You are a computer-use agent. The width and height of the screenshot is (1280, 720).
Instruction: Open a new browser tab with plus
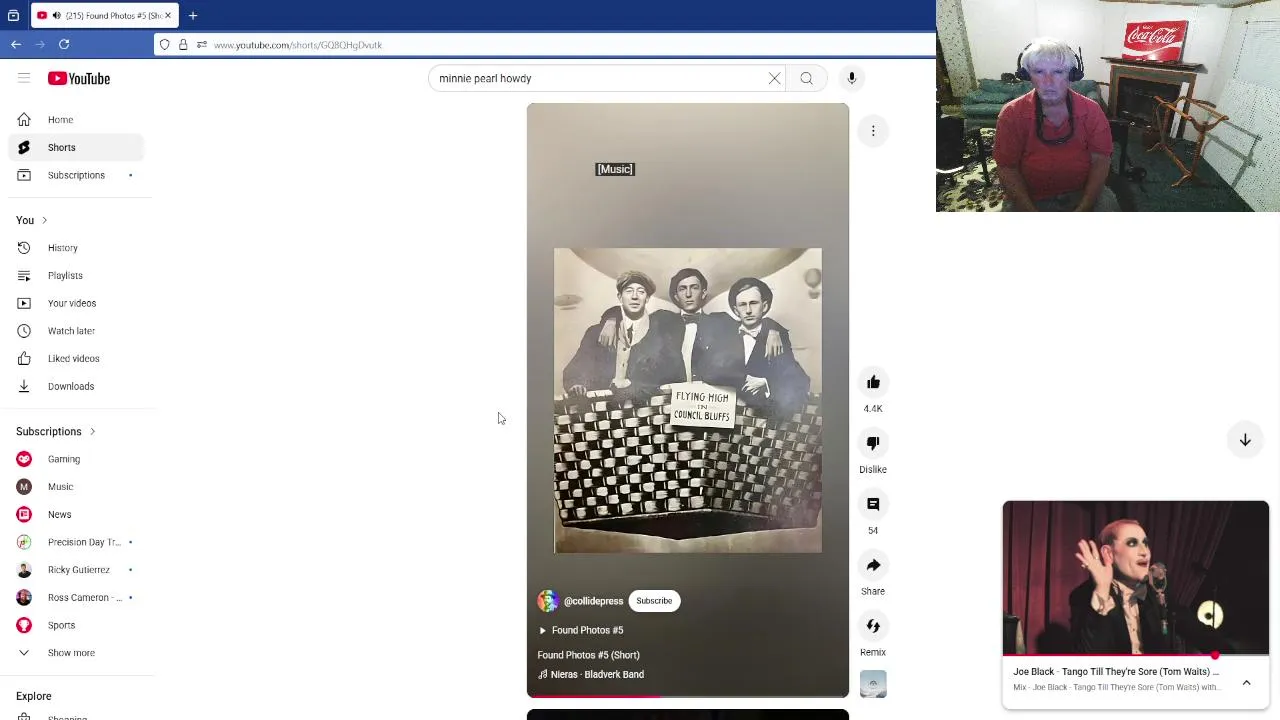193,15
